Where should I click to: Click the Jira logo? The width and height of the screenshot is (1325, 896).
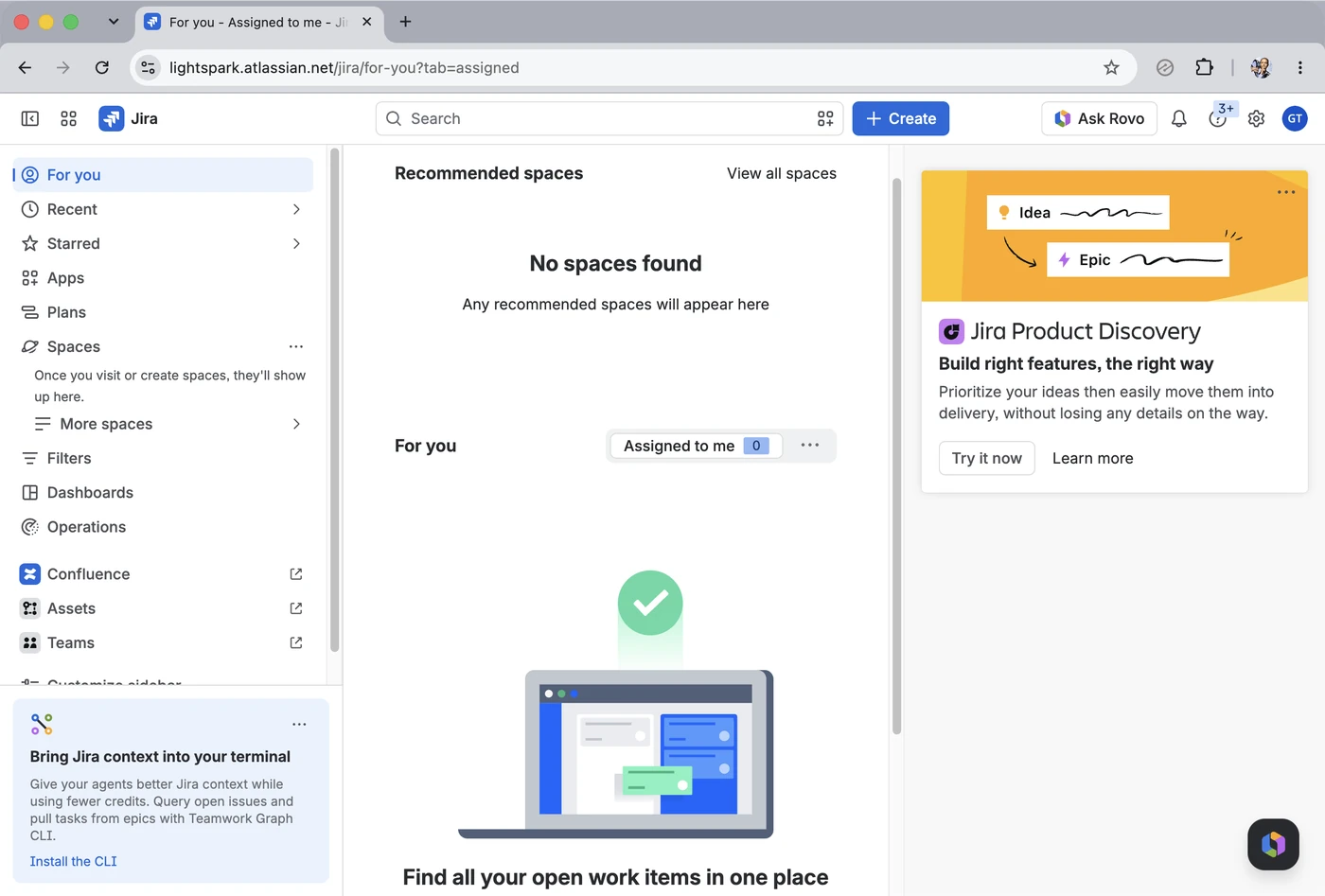click(129, 118)
